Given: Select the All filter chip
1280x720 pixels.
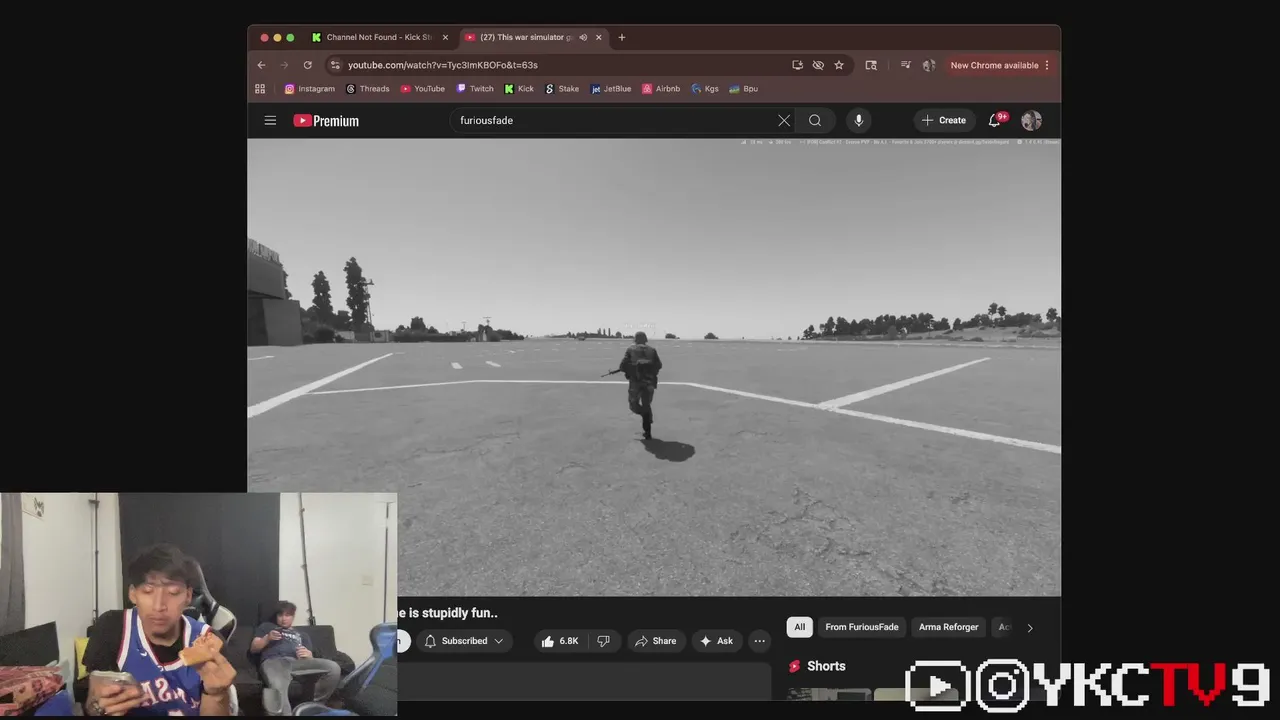Looking at the screenshot, I should click(x=799, y=627).
